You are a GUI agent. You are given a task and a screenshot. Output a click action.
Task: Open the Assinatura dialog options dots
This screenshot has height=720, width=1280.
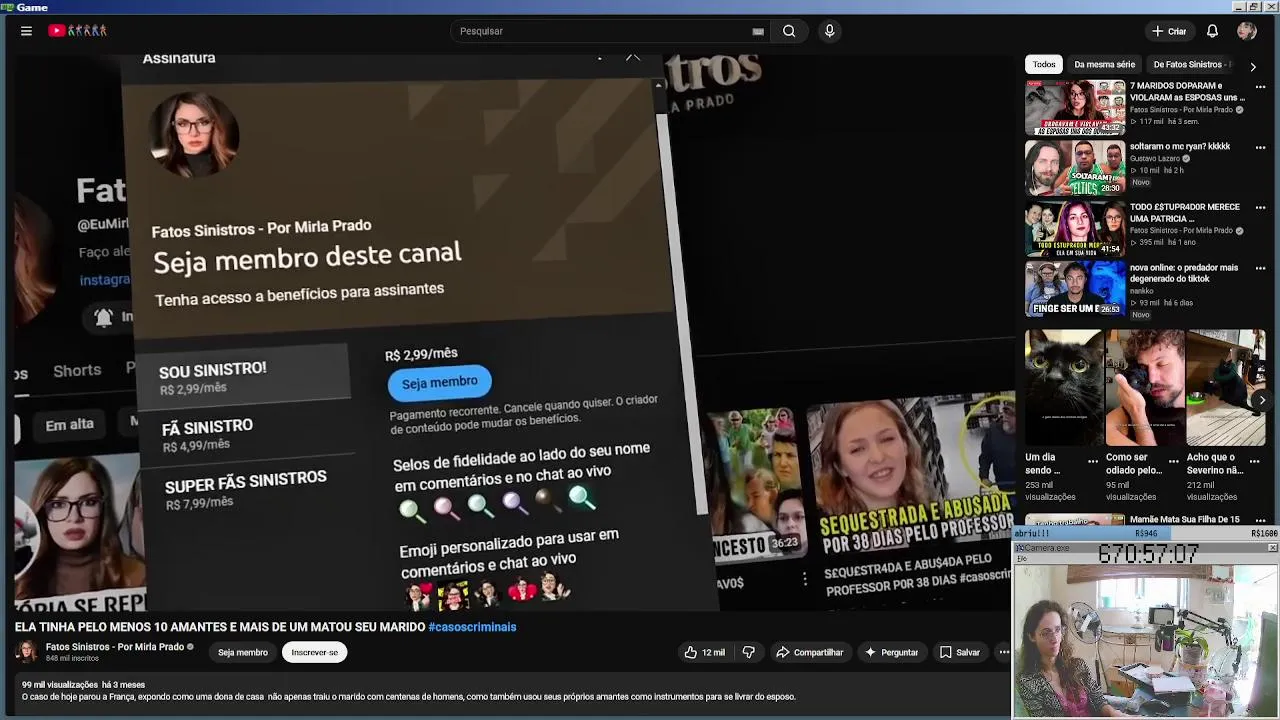point(599,58)
